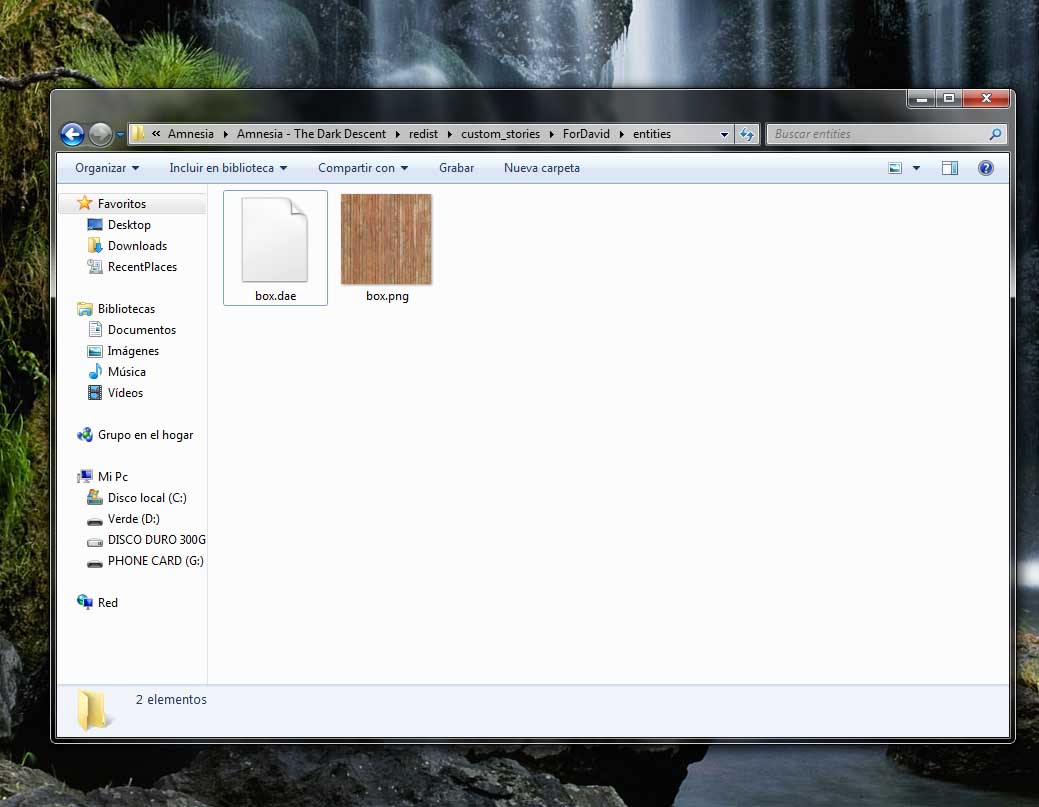The image size is (1039, 807).
Task: Select Disco local (C:) drive
Action: 147,498
